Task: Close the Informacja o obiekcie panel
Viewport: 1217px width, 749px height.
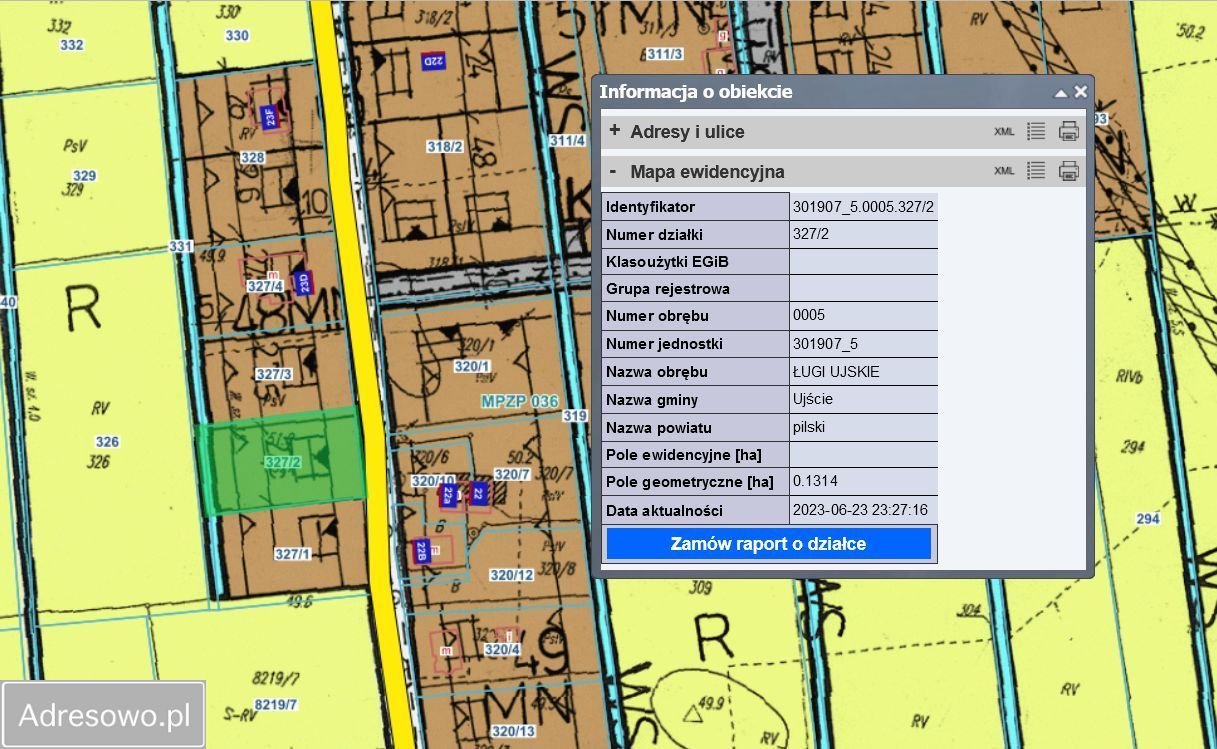Action: tap(1080, 92)
